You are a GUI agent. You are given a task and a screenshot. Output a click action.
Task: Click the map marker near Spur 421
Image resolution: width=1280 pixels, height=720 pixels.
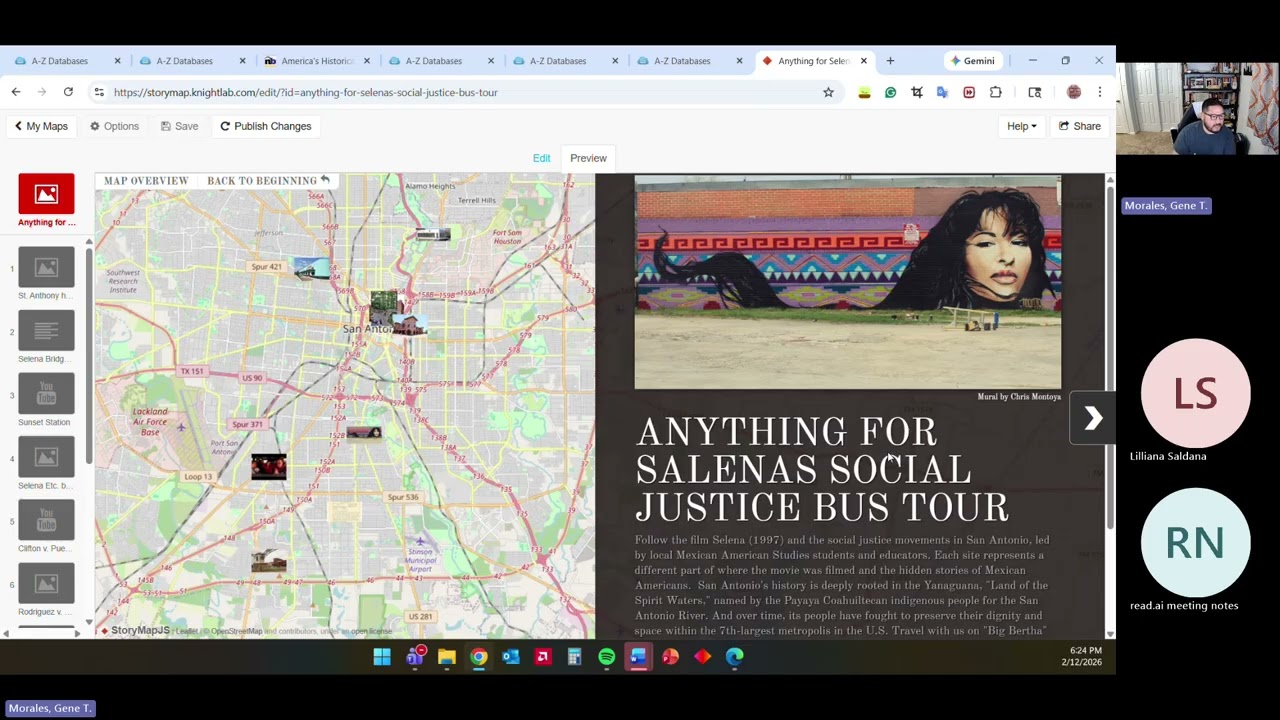pos(311,268)
